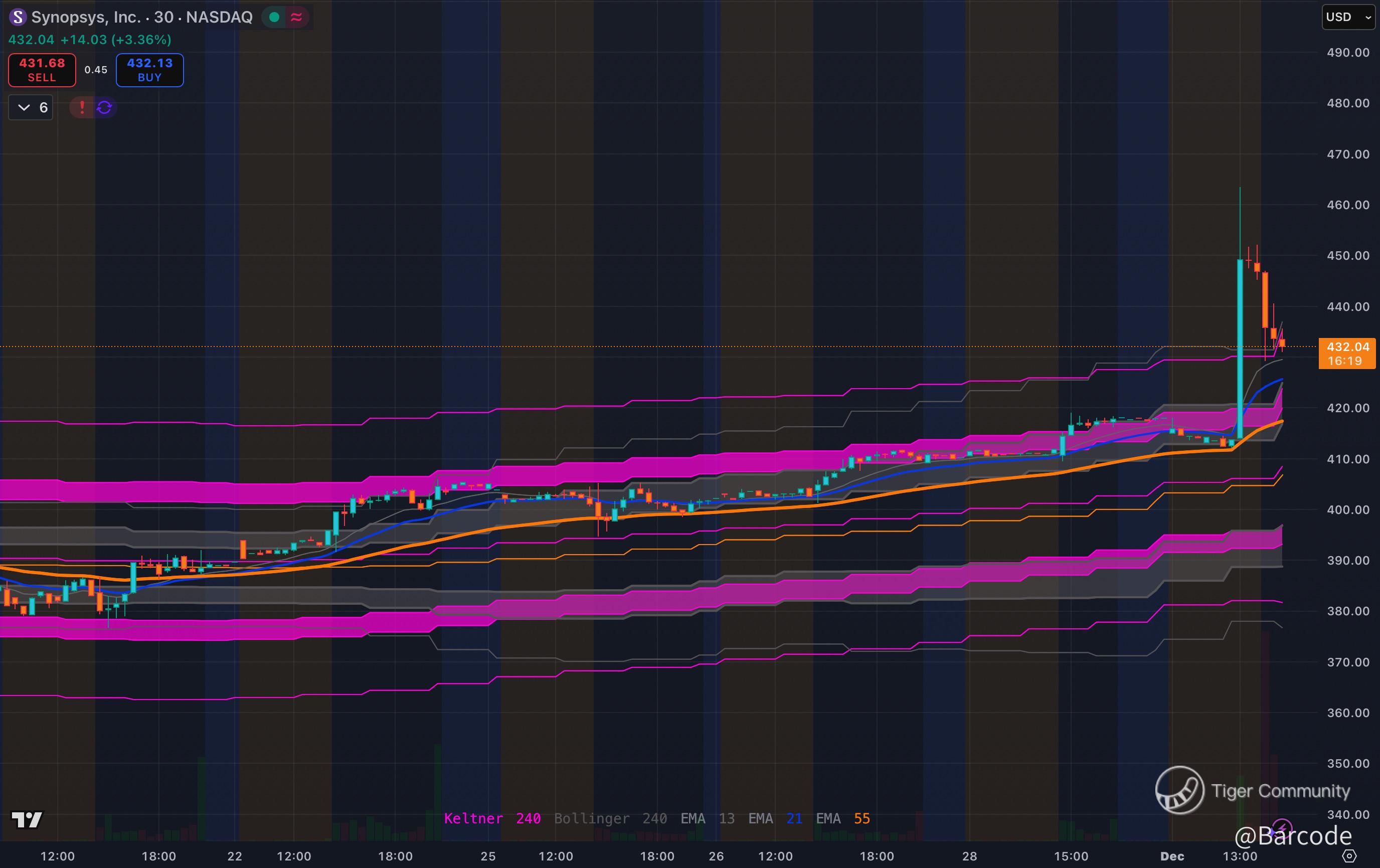Open the USD currency dropdown
This screenshot has height=868, width=1380.
tap(1347, 17)
